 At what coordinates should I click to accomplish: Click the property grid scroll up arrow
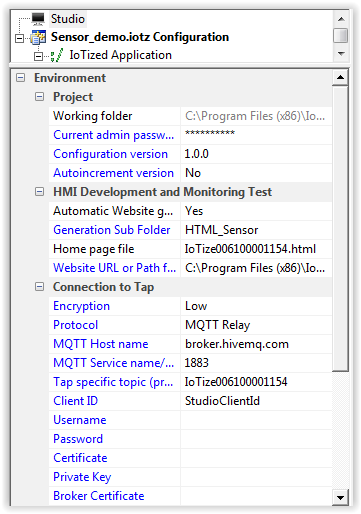[x=340, y=77]
